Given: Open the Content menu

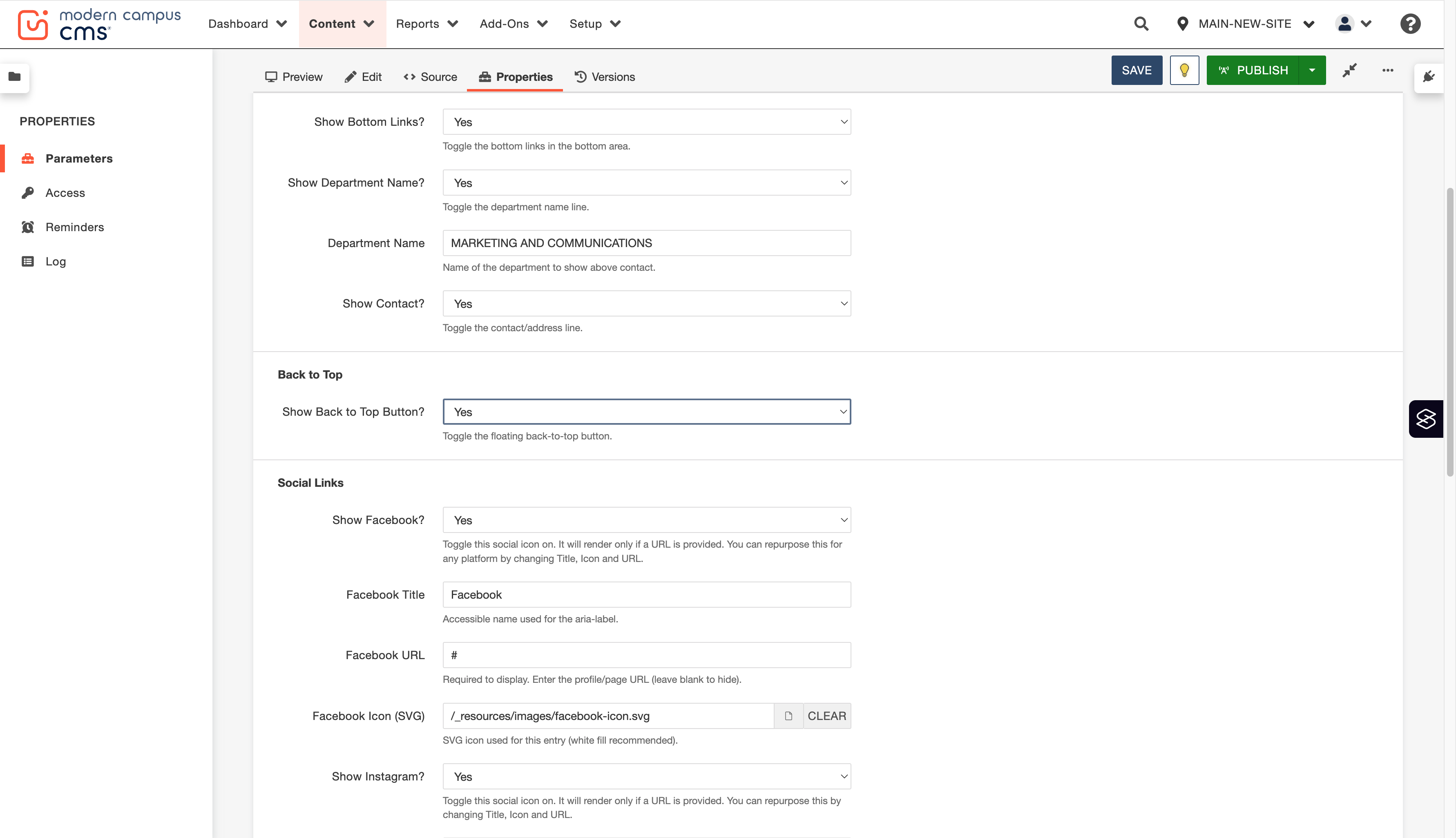Looking at the screenshot, I should tap(342, 24).
